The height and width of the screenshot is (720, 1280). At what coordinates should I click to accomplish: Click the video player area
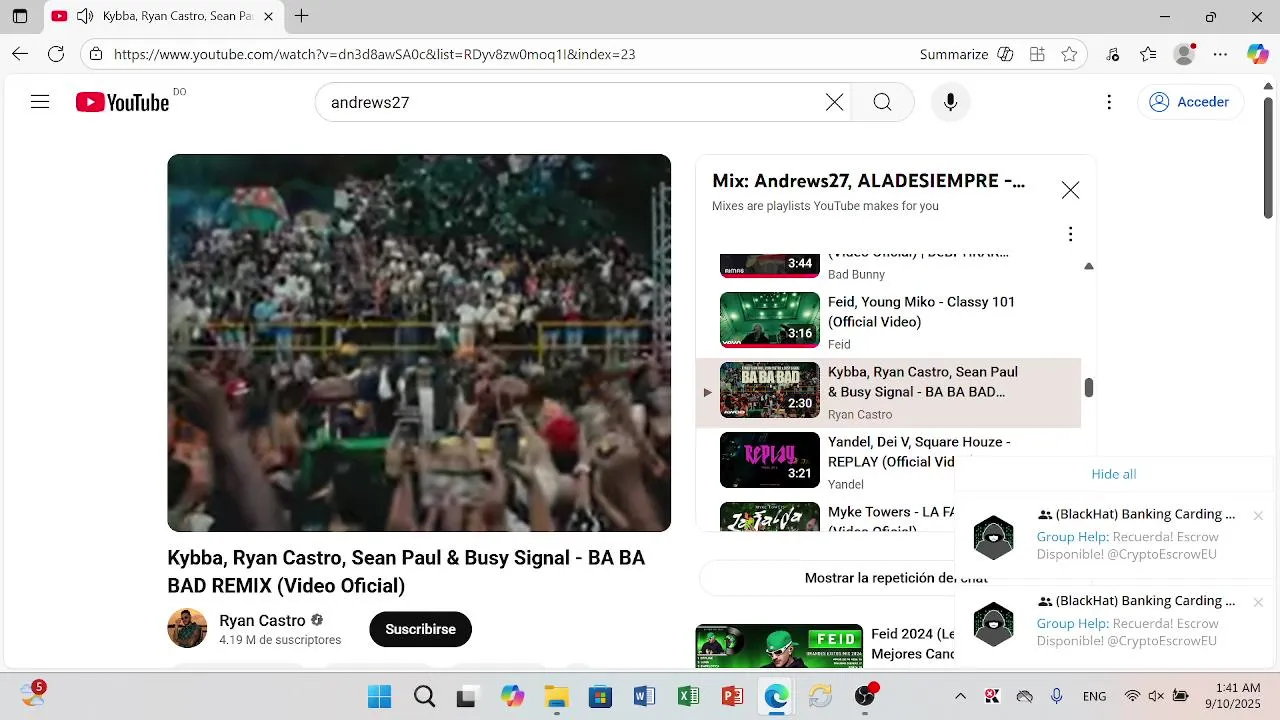click(x=419, y=343)
